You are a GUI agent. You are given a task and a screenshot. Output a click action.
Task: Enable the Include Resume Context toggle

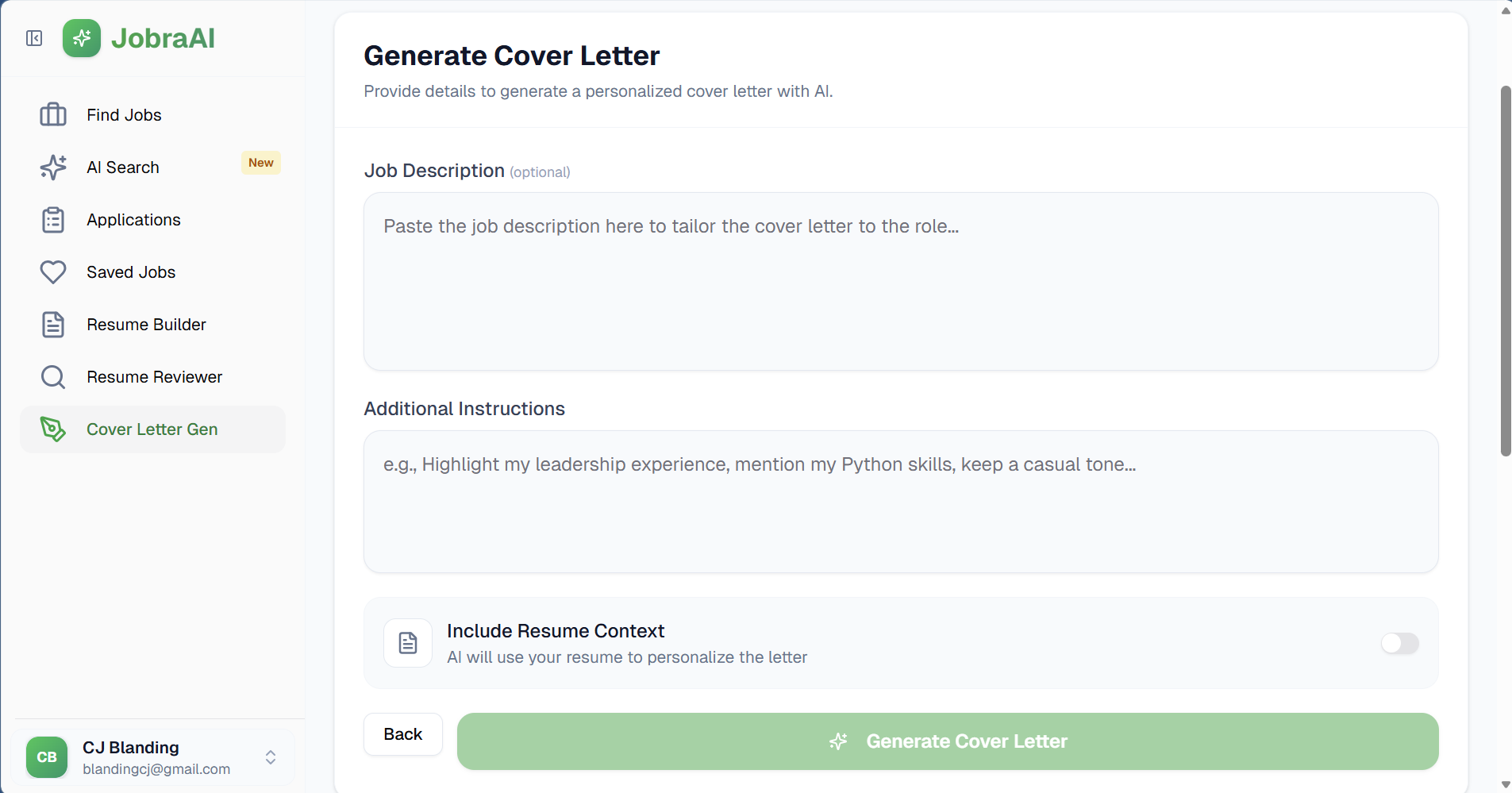(1399, 643)
